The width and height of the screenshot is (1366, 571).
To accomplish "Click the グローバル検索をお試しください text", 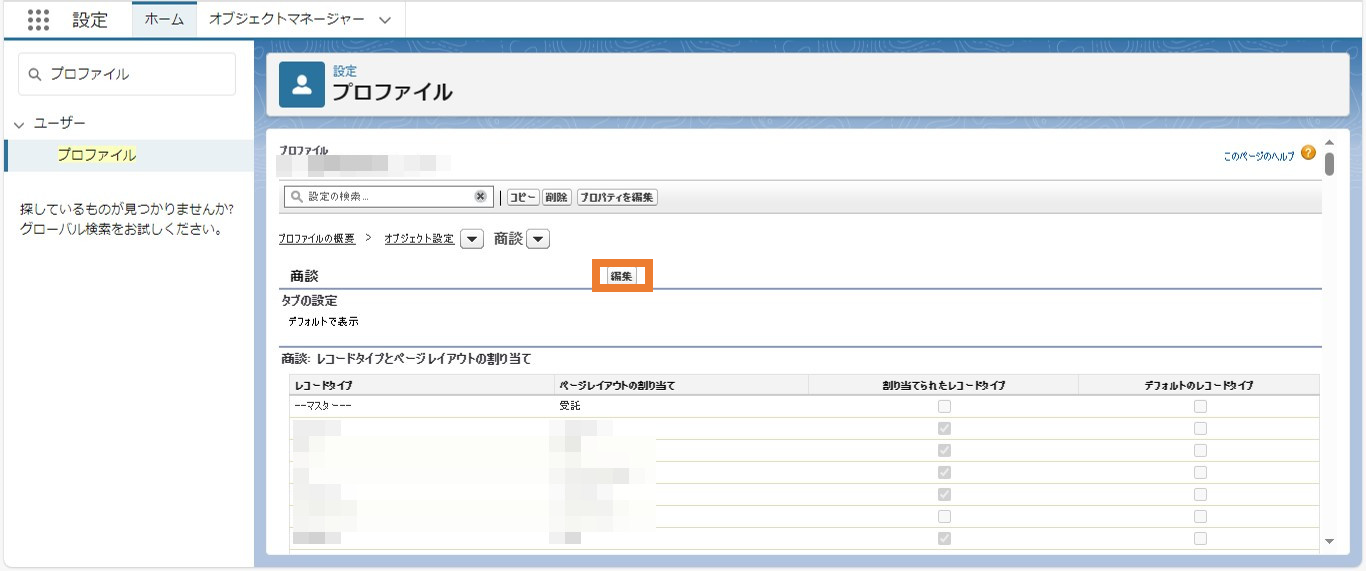I will [x=120, y=229].
